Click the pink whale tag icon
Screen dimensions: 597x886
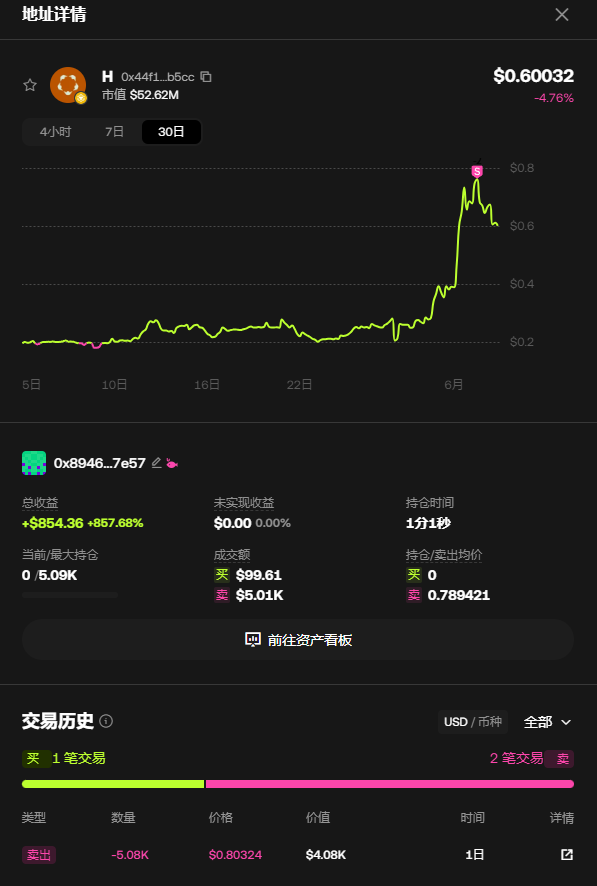click(172, 463)
